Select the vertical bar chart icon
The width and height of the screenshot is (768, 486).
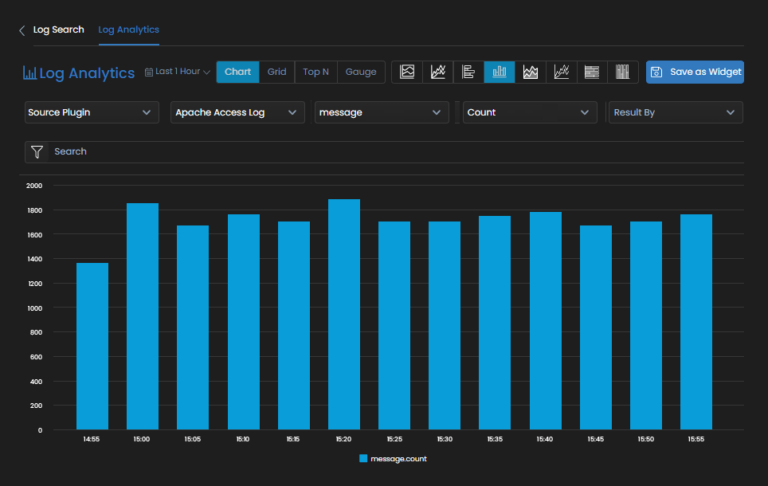(499, 72)
